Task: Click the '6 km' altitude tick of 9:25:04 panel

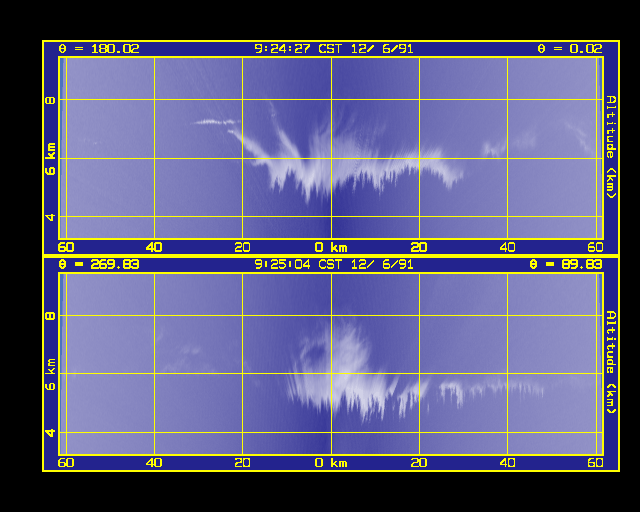Action: coord(51,374)
